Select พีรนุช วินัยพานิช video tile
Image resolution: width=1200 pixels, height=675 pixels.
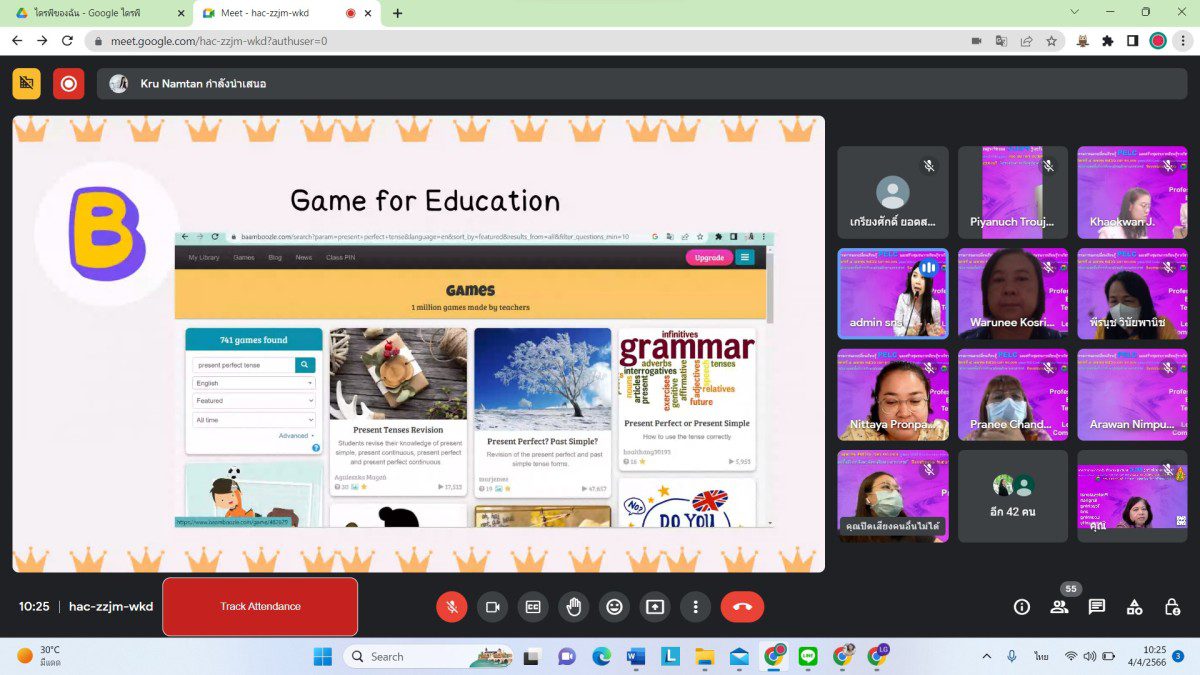[1132, 294]
